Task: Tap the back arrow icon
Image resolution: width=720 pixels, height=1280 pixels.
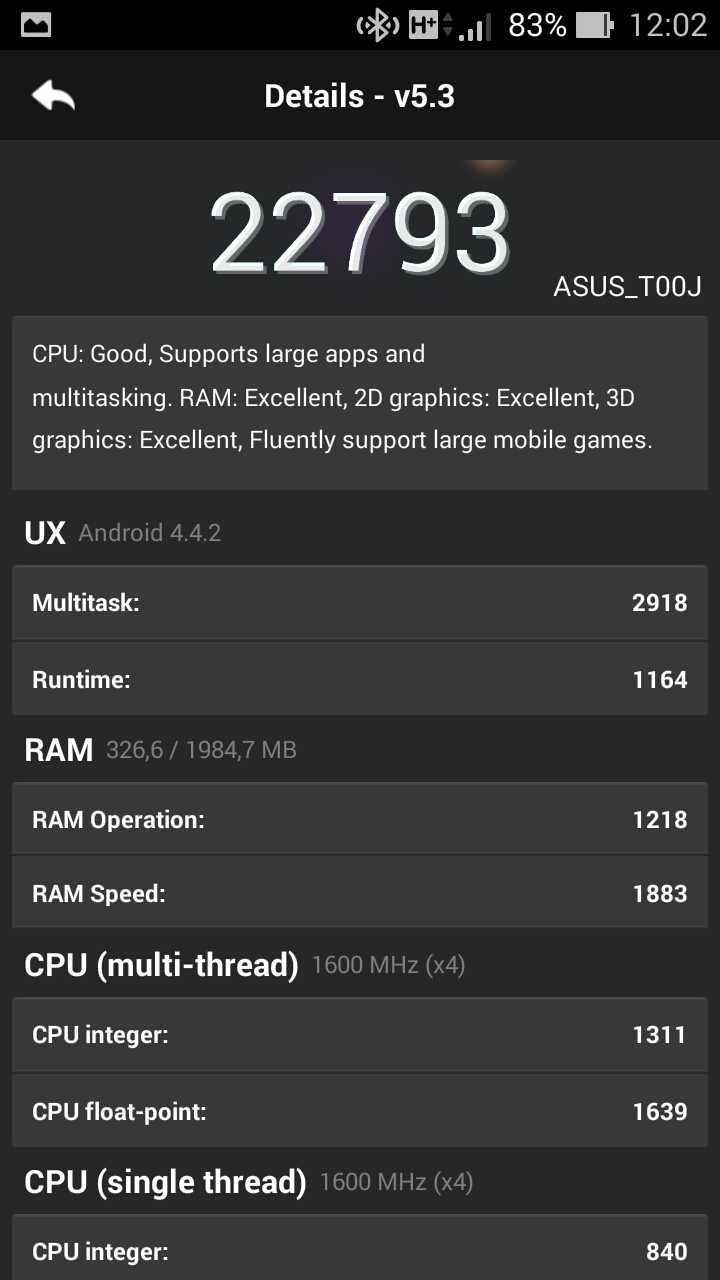Action: click(54, 95)
